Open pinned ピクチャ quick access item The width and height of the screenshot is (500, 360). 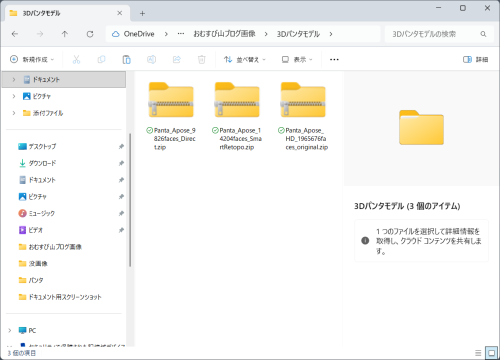click(37, 197)
